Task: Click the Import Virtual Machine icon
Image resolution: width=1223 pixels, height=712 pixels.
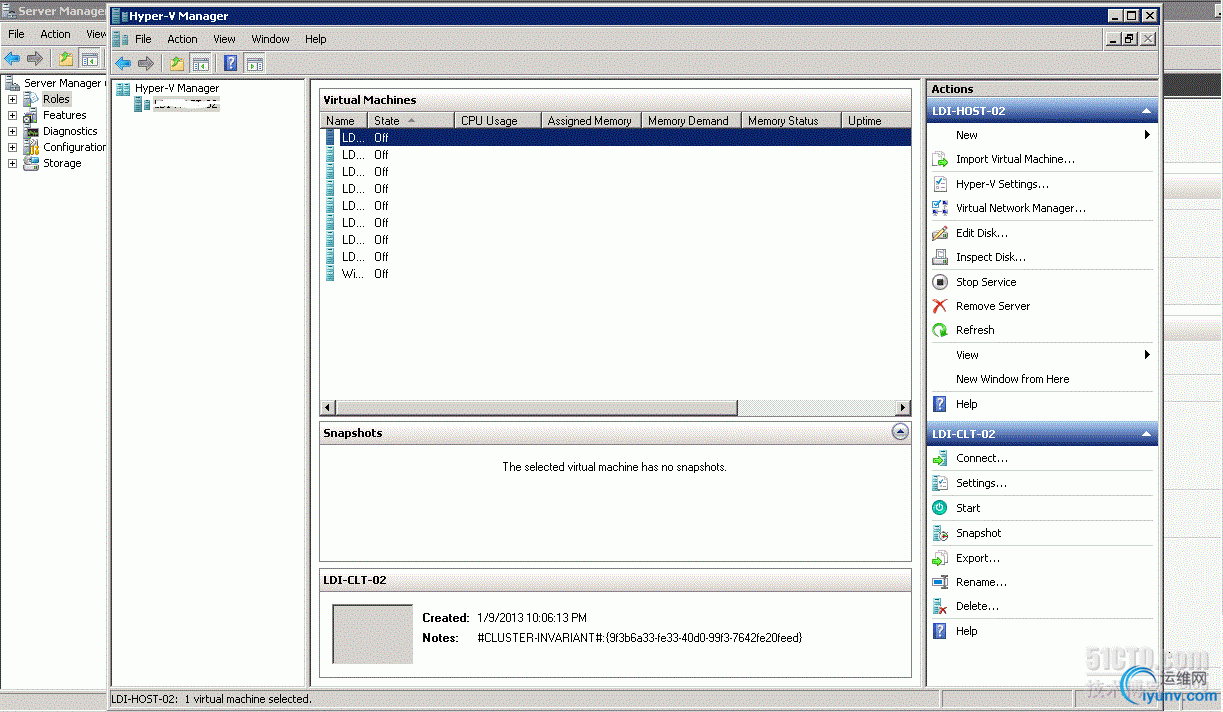Action: 939,159
